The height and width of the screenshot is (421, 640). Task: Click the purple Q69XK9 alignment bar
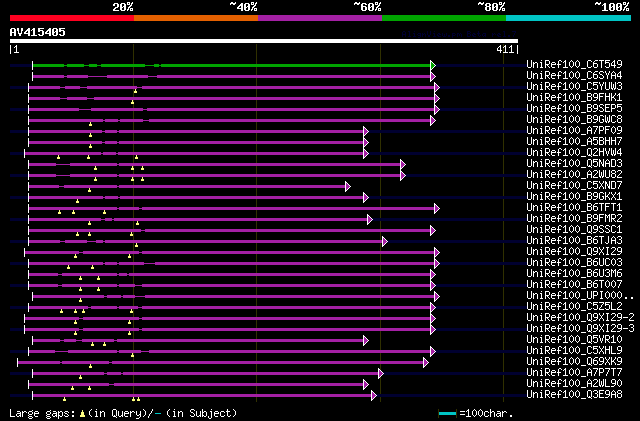pyautogui.click(x=220, y=363)
